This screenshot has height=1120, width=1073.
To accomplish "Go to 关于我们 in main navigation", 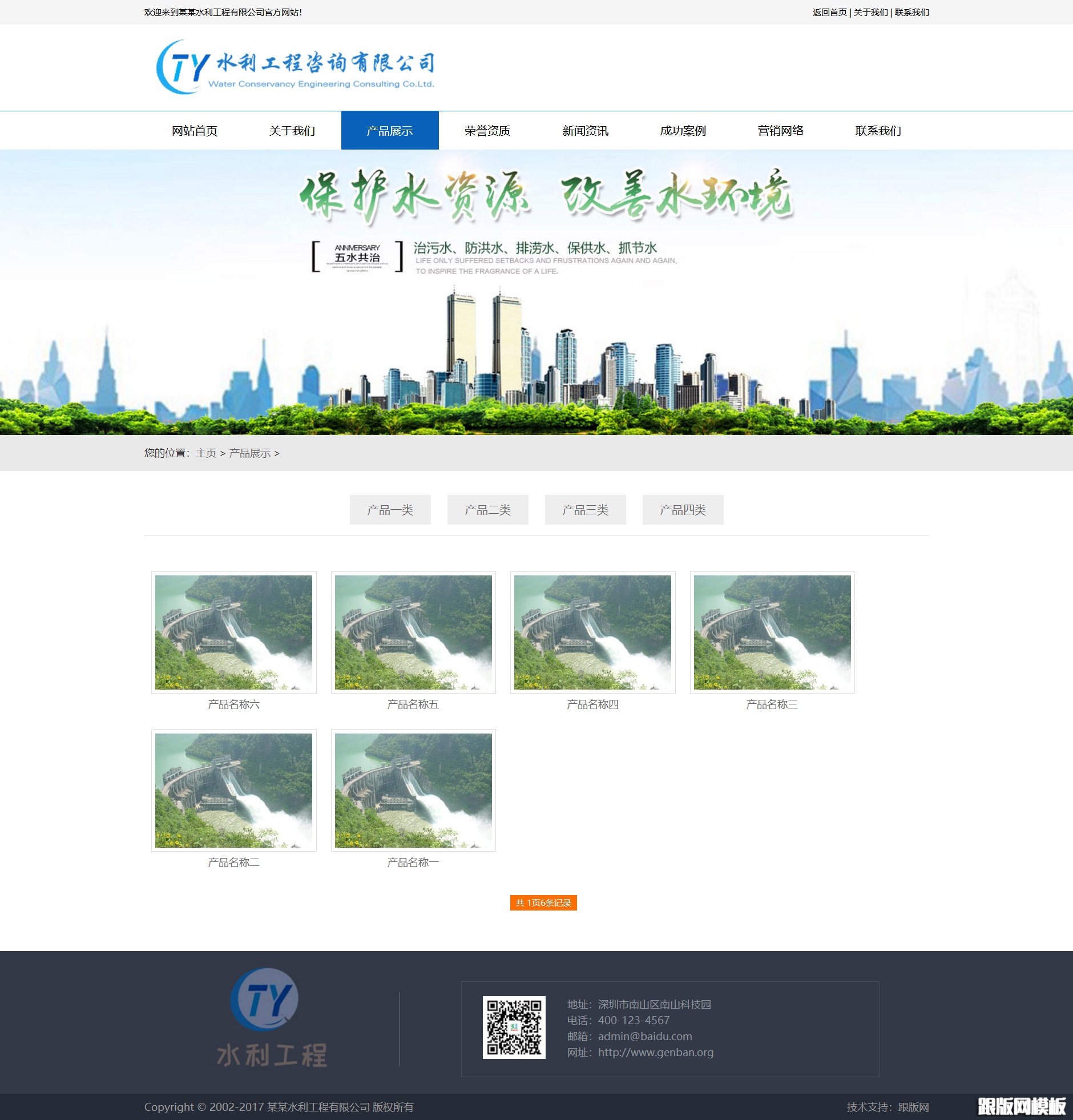I will pos(292,131).
